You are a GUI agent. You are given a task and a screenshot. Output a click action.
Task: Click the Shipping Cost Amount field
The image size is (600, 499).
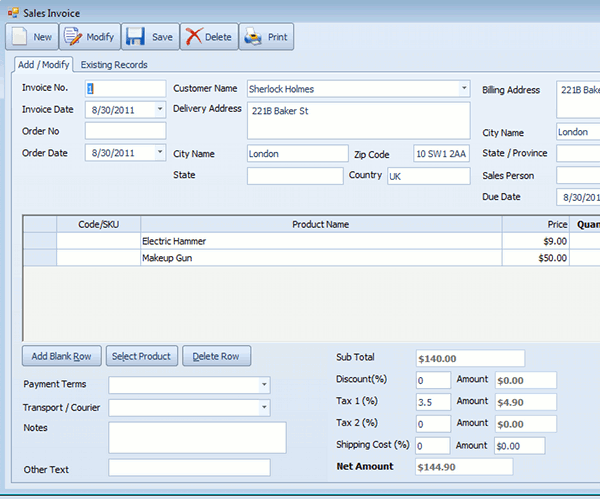coord(520,446)
